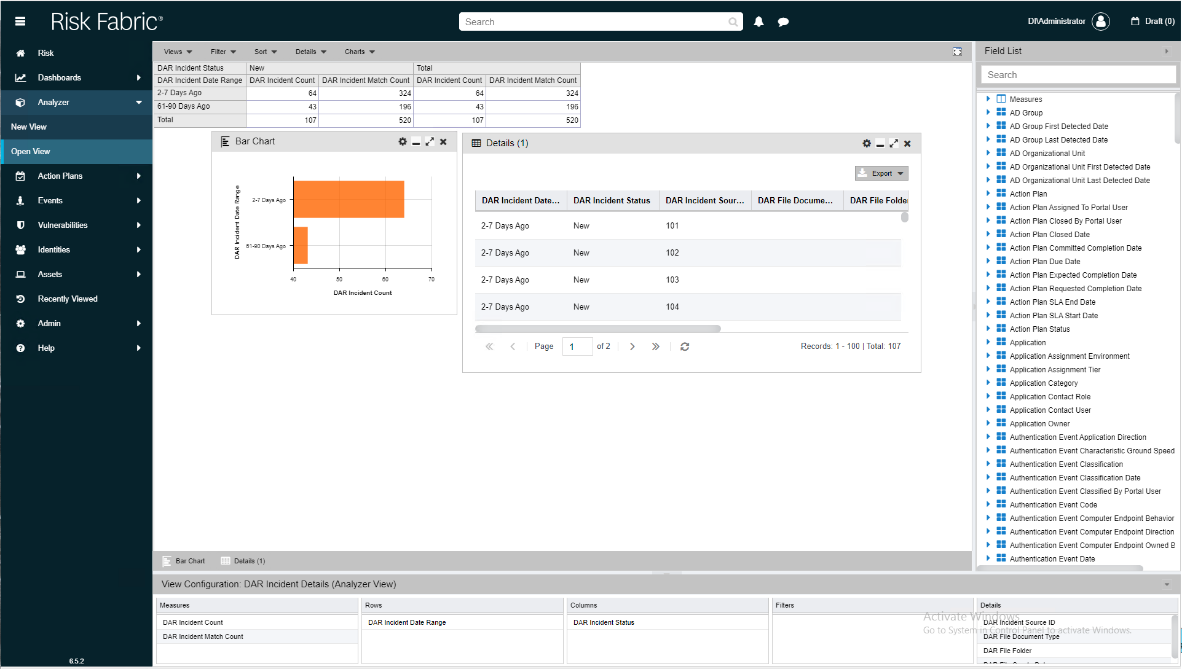Refresh the Details records list
1182x669 pixels.
[684, 346]
